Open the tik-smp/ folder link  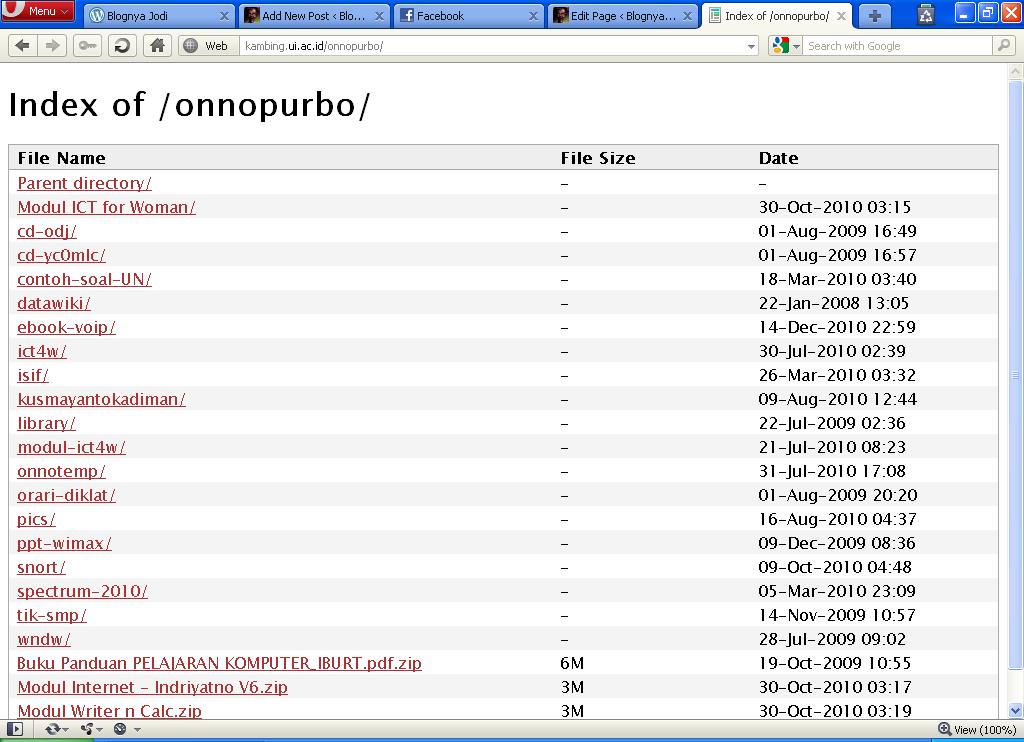pos(52,616)
